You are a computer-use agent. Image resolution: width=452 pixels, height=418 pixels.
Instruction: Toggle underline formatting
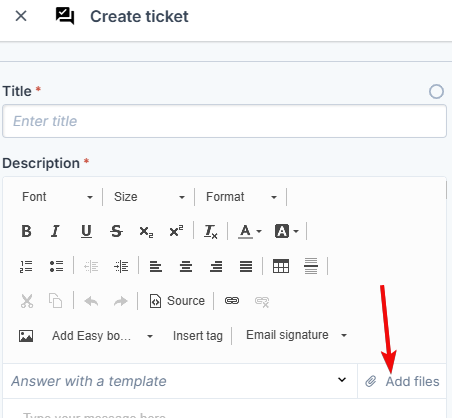coord(86,231)
